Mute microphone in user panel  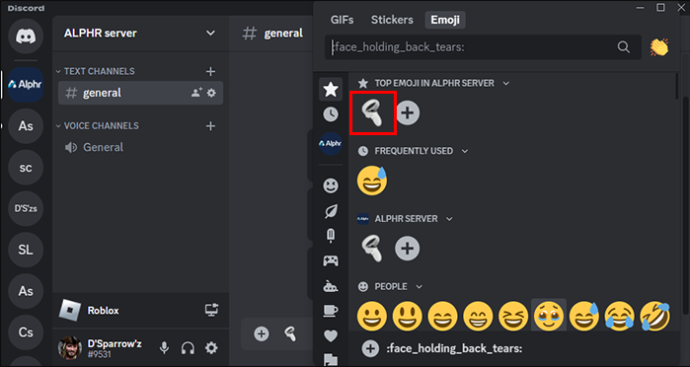(x=164, y=348)
